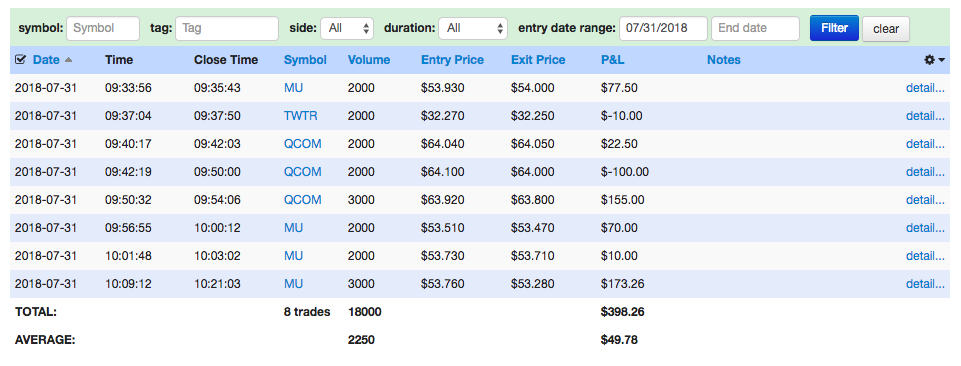This screenshot has width=961, height=366.
Task: Click the total P&L $398.26
Action: coord(623,312)
